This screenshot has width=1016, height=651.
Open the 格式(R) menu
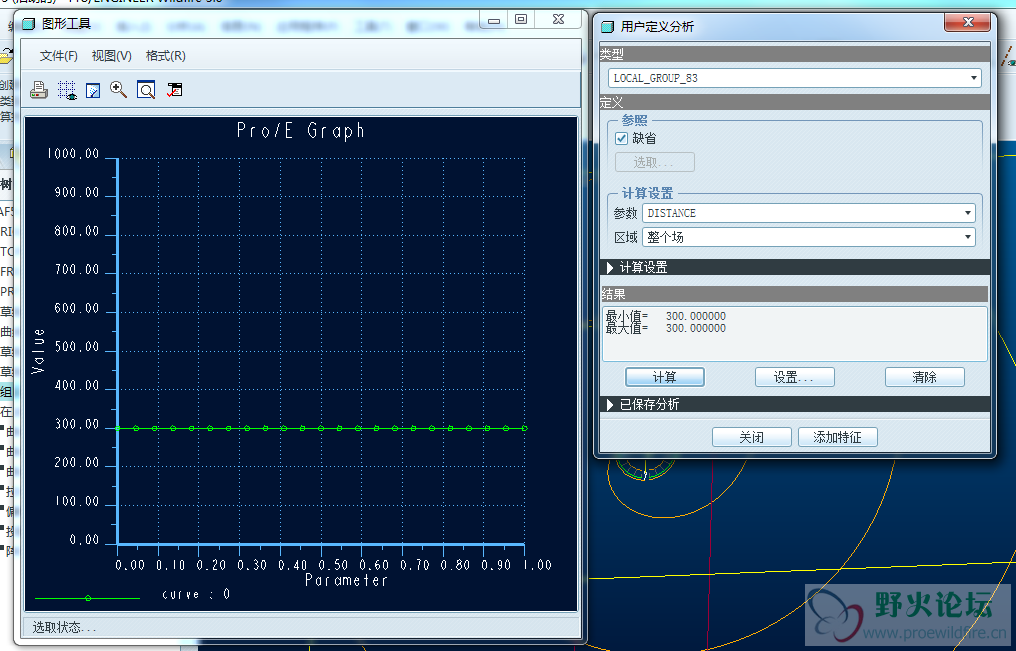[165, 56]
